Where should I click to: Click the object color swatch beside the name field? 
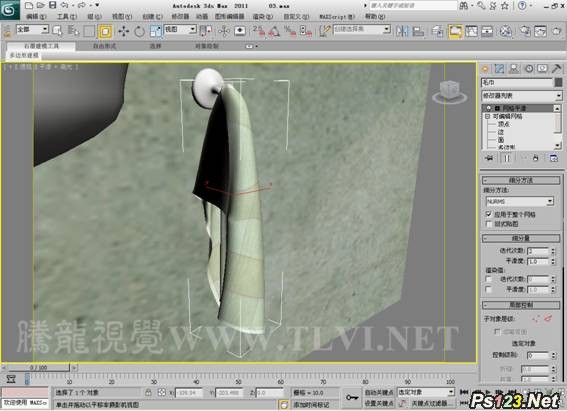[559, 82]
